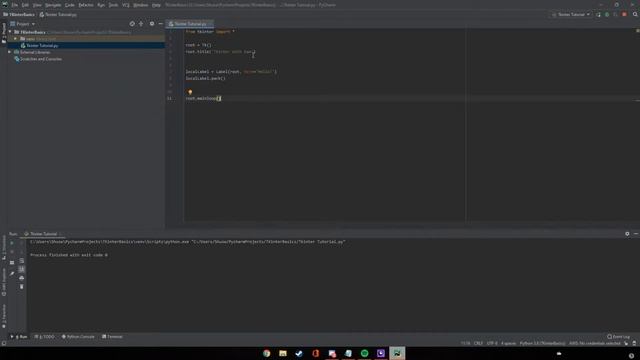Image resolution: width=640 pixels, height=360 pixels.
Task: Open the Help menu
Action: click(156, 5)
